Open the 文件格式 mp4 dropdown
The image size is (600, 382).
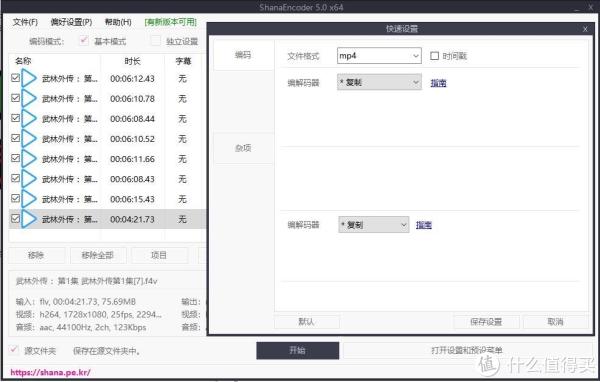(379, 56)
